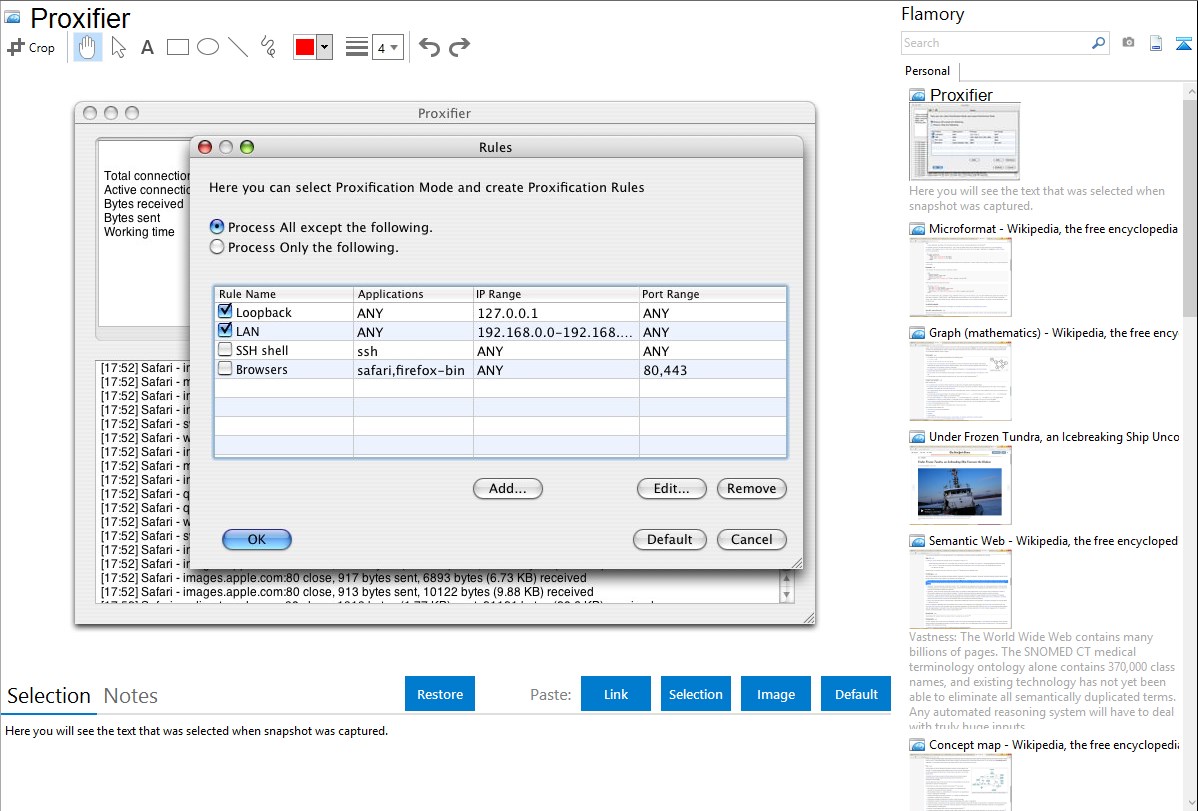The width and height of the screenshot is (1198, 811).
Task: Click the Paste Default button
Action: coord(856,694)
